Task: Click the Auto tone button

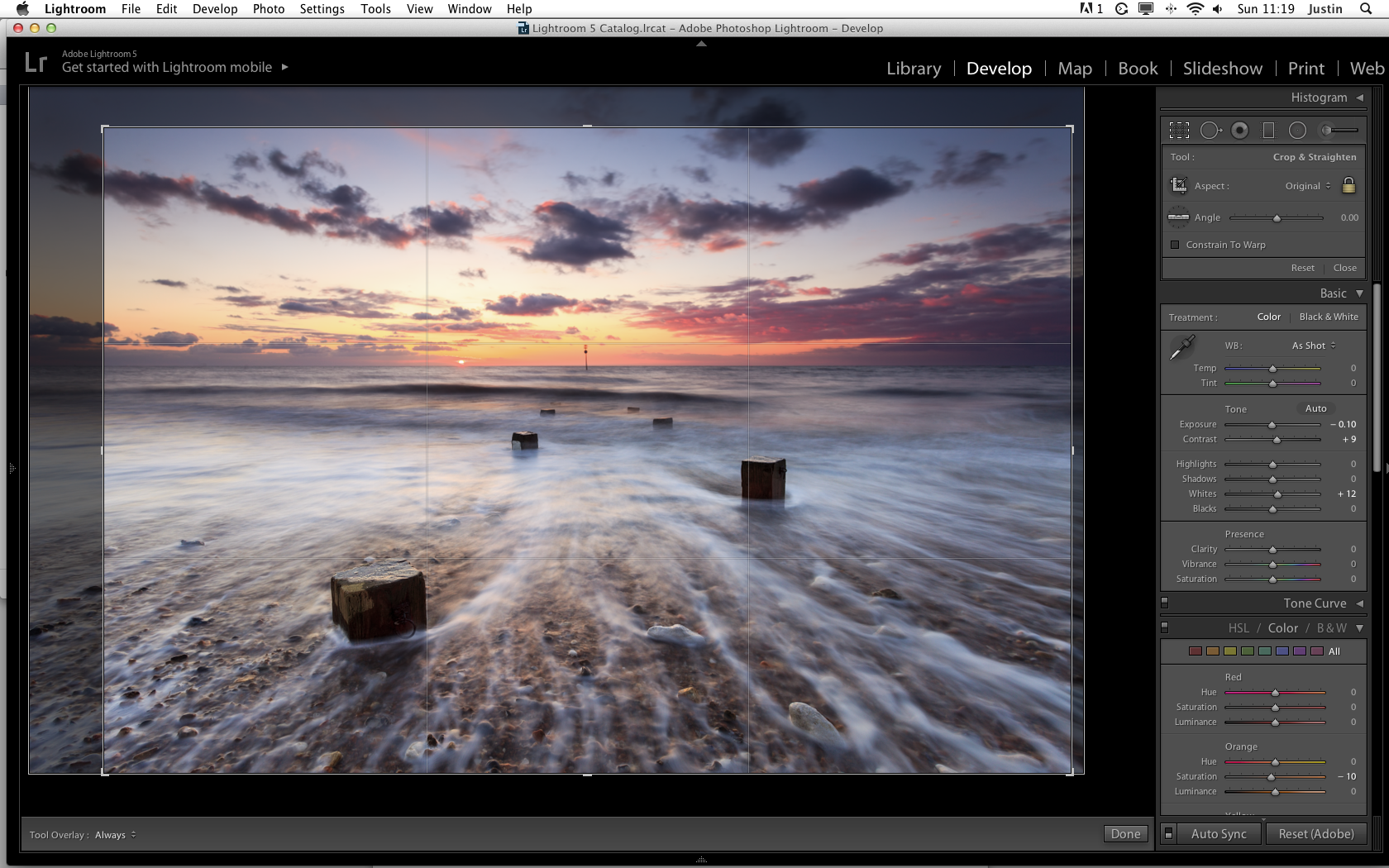Action: tap(1315, 408)
